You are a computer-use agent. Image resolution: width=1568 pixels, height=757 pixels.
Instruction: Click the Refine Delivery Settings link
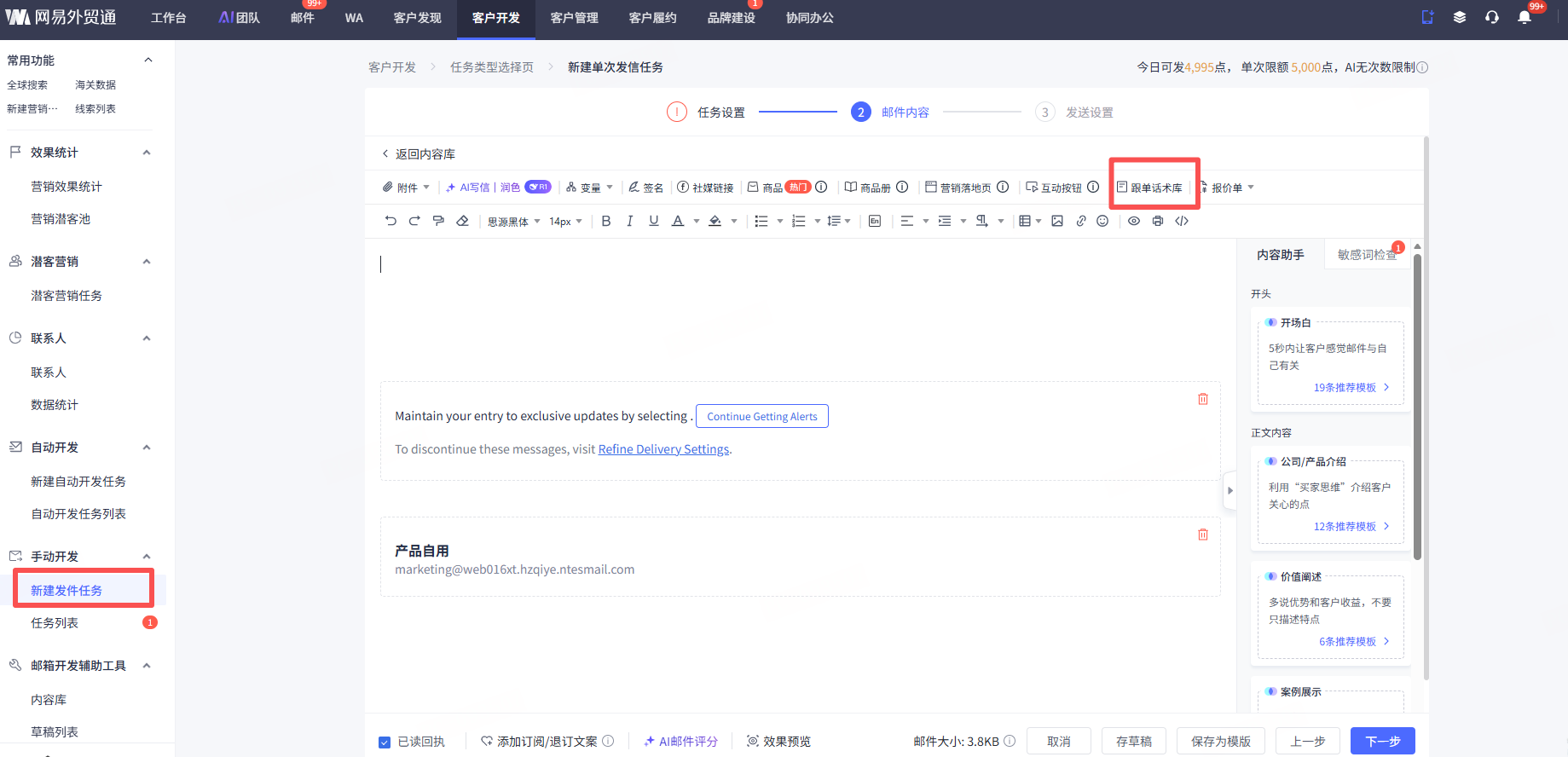click(x=663, y=449)
